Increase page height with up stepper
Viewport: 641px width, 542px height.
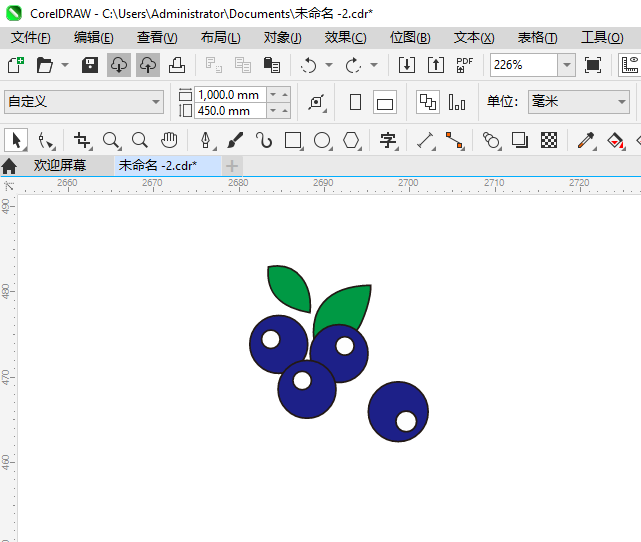pyautogui.click(x=285, y=111)
